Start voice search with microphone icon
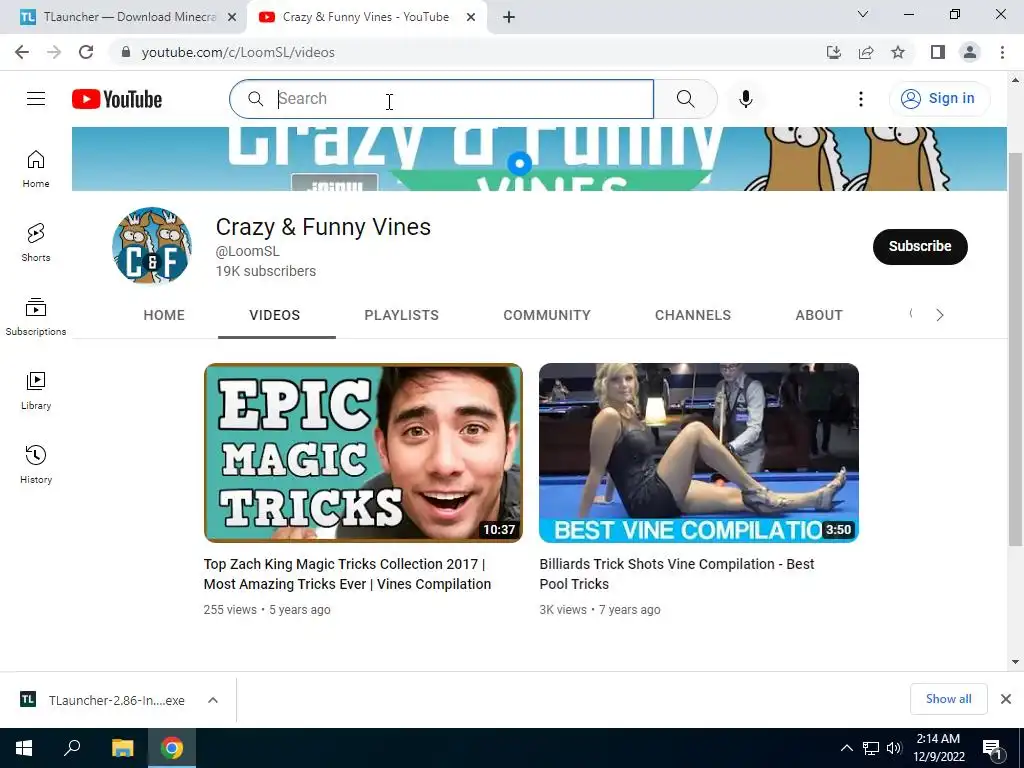Image resolution: width=1024 pixels, height=768 pixels. tap(746, 99)
